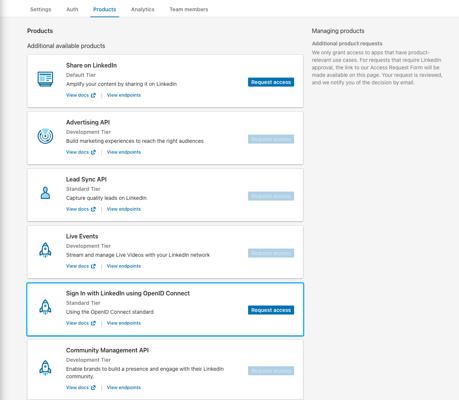The image size is (459, 400).
Task: Click the Request access button for Advertising API
Action: tap(271, 139)
